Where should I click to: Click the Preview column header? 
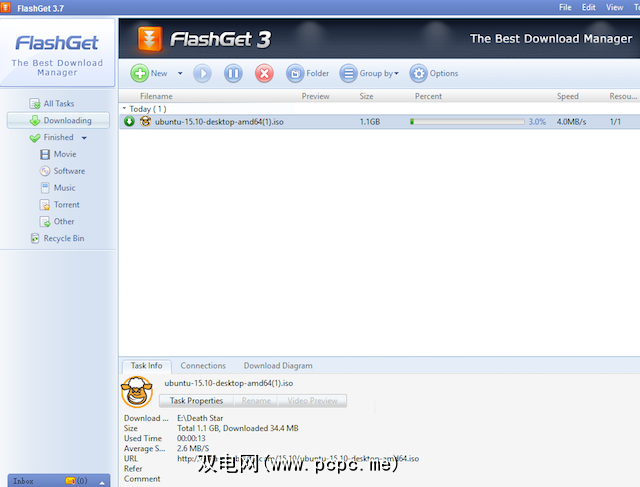[x=316, y=96]
